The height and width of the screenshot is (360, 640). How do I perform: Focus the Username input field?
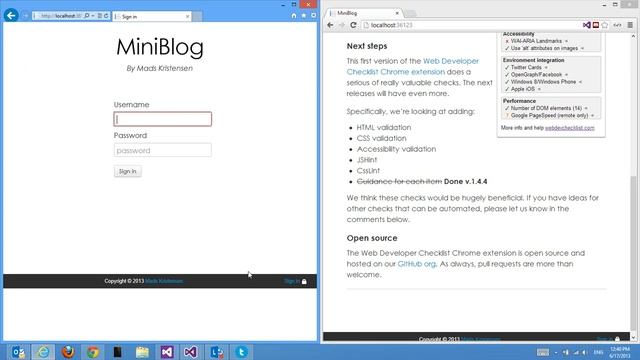(x=162, y=119)
